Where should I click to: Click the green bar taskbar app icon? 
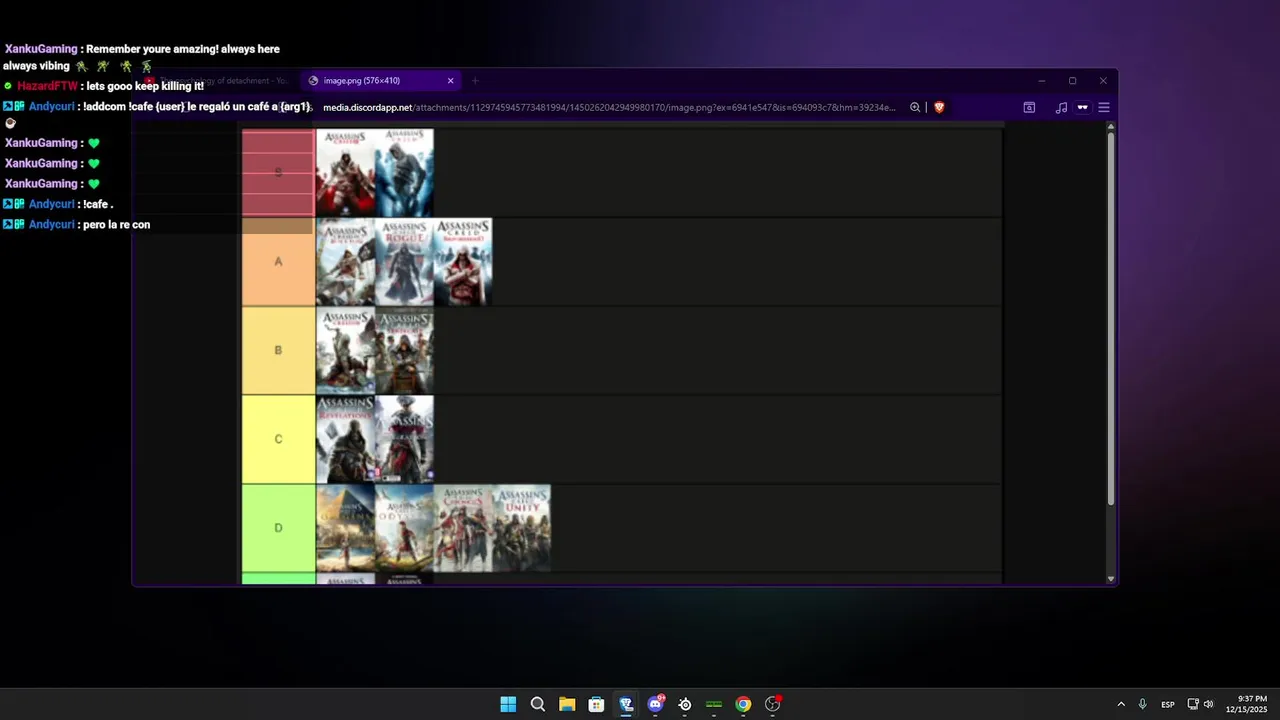click(714, 704)
